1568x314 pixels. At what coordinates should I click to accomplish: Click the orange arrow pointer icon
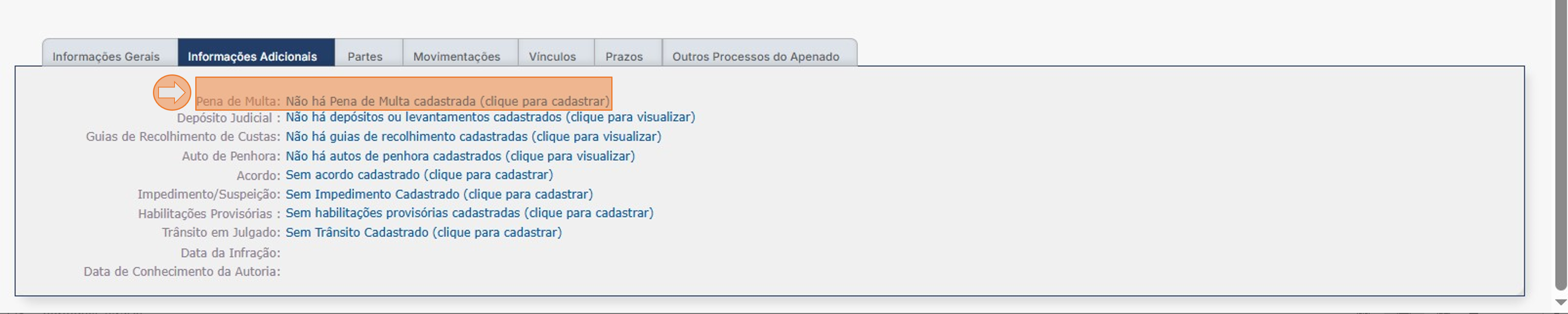[171, 93]
